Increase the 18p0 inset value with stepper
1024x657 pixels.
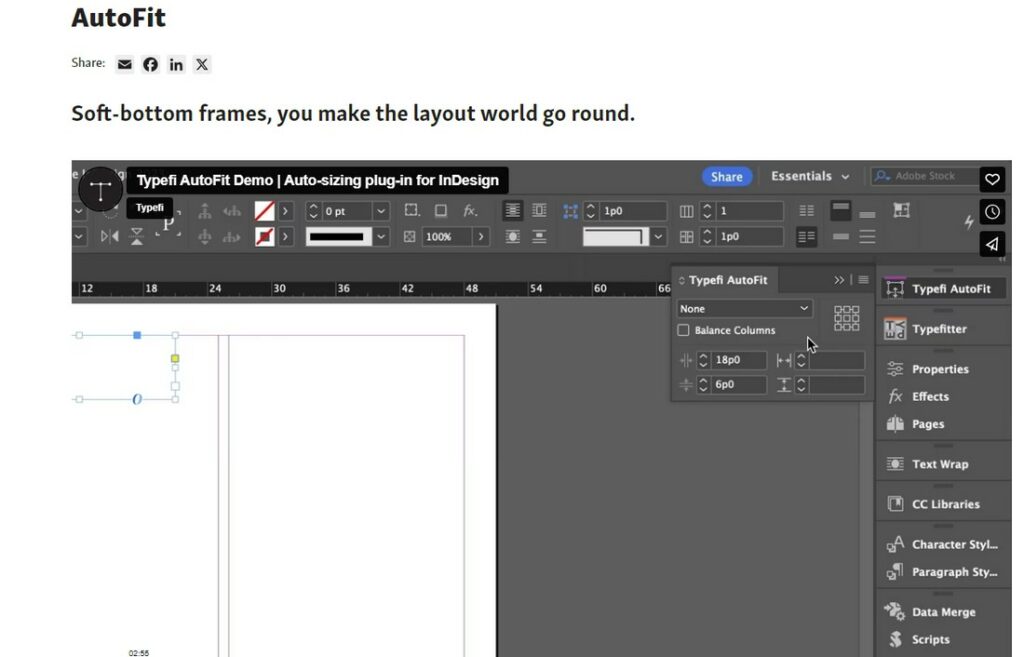705,354
